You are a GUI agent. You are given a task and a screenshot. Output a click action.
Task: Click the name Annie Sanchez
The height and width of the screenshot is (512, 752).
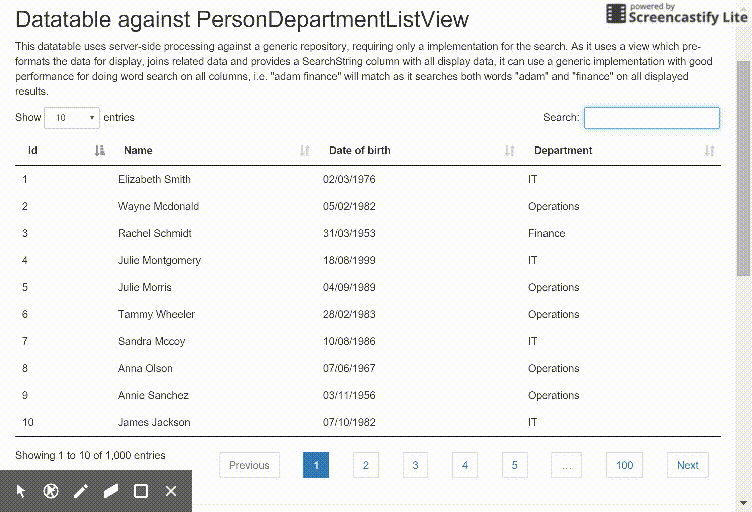153,396
